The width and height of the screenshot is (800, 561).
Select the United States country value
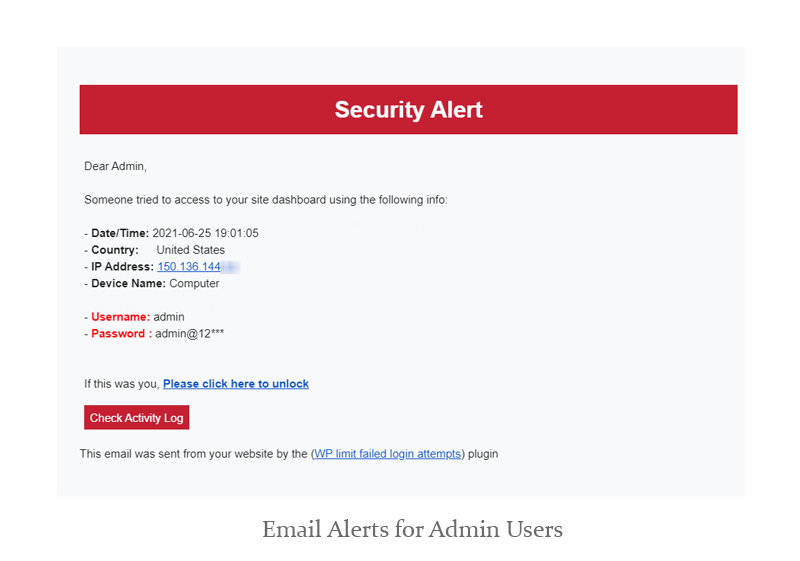pyautogui.click(x=191, y=250)
